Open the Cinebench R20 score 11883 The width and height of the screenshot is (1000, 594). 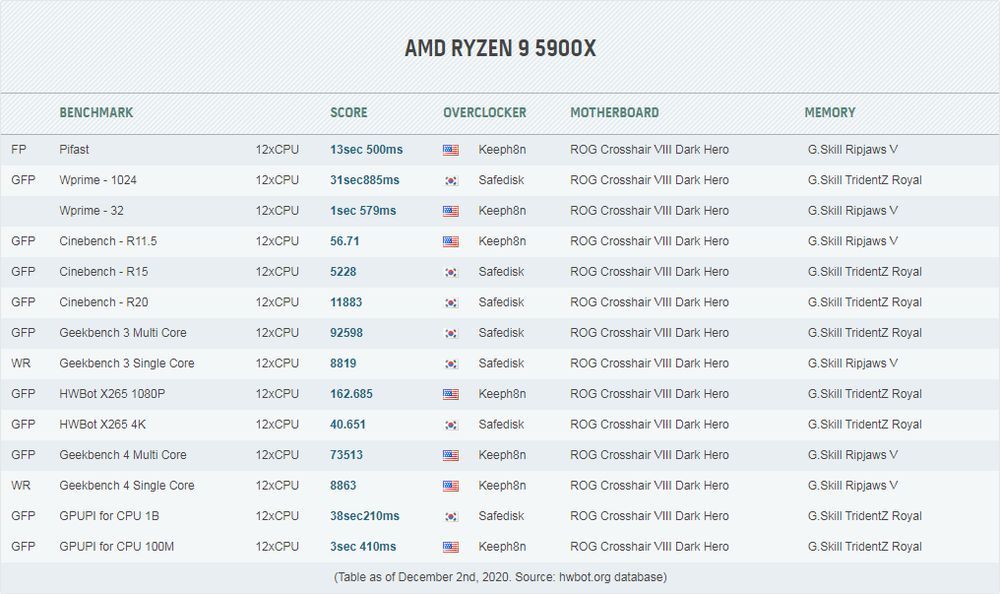coord(346,302)
